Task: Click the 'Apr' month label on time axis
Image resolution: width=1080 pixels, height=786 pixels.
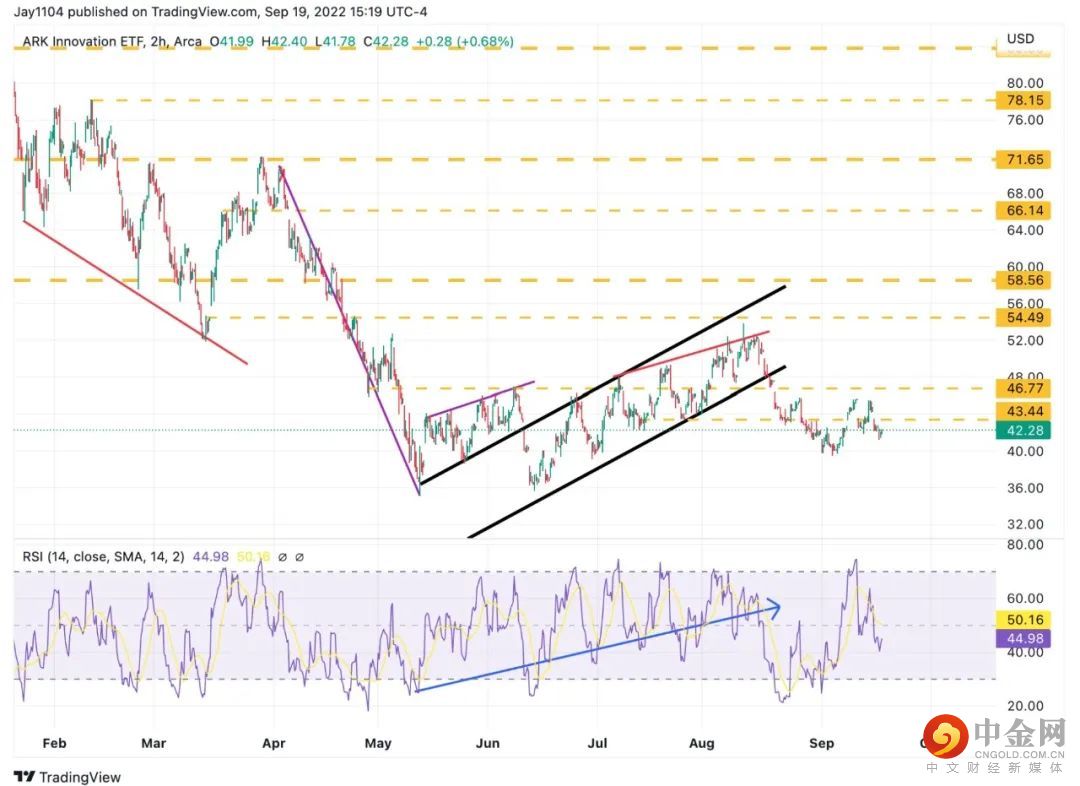Action: pyautogui.click(x=273, y=743)
